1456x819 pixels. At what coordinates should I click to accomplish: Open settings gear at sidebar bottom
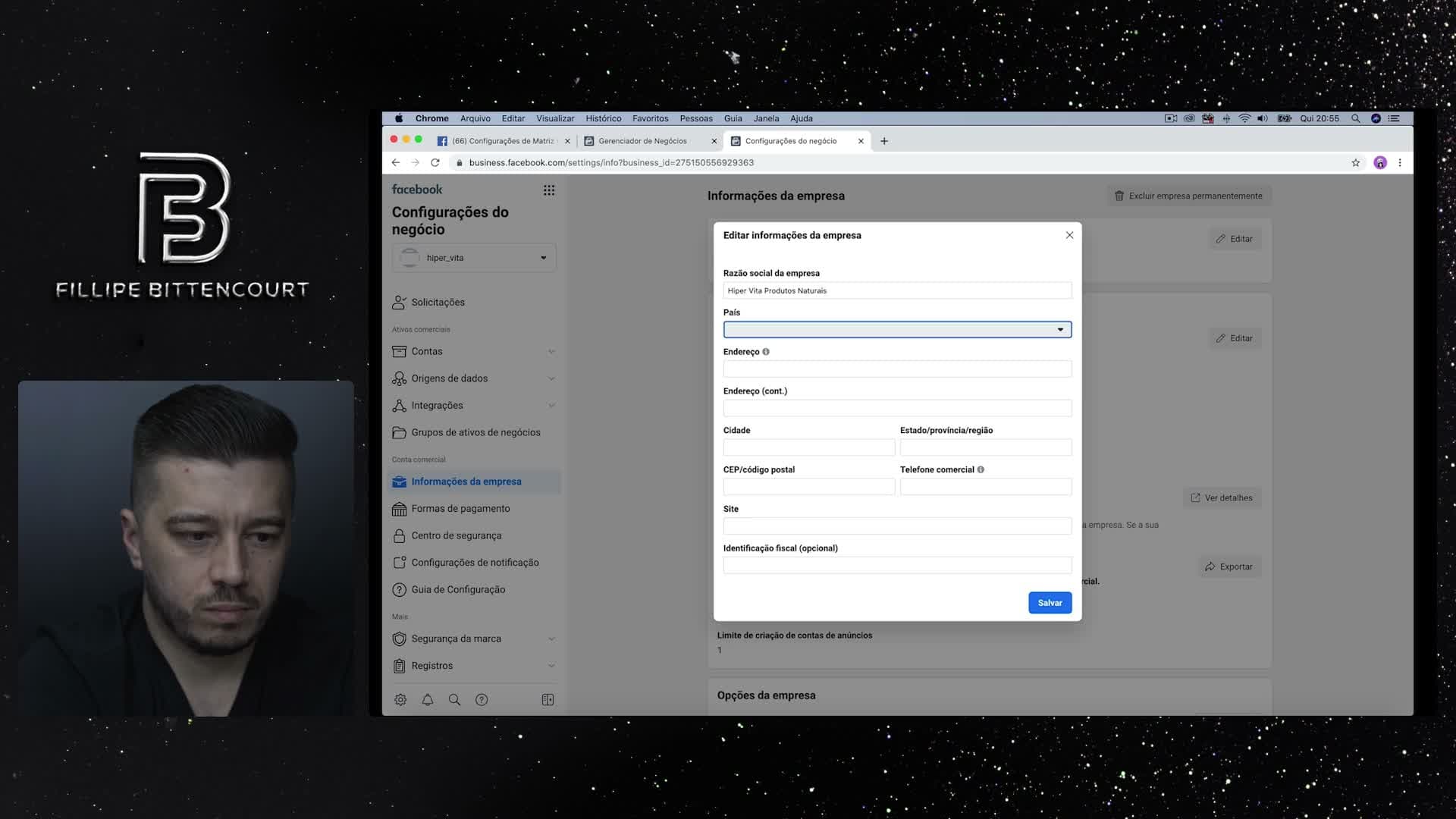pyautogui.click(x=400, y=700)
